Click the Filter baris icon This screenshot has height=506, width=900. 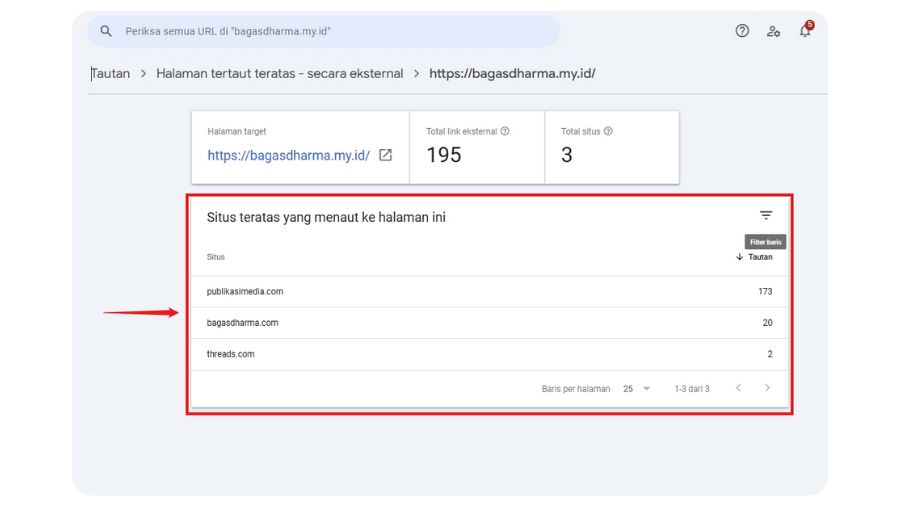coord(766,215)
